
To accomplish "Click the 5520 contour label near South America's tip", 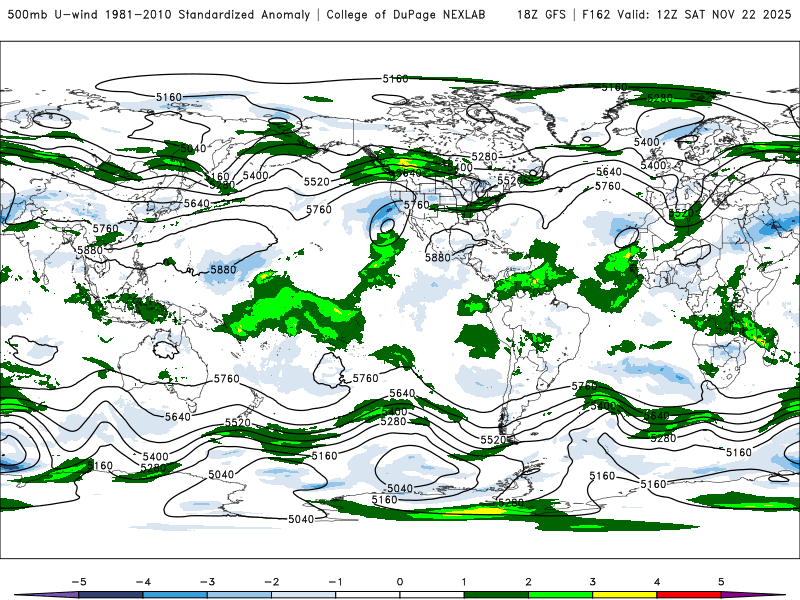I will (493, 439).
